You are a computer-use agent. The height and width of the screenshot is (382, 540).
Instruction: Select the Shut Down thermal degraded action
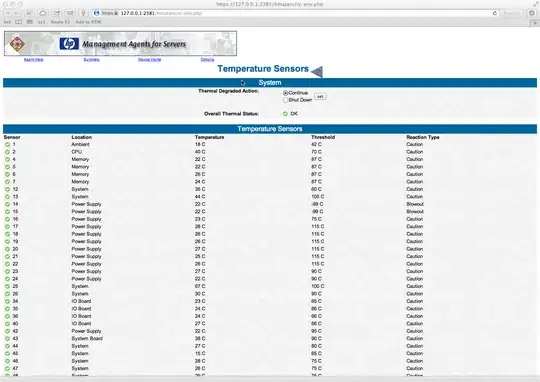coord(285,100)
